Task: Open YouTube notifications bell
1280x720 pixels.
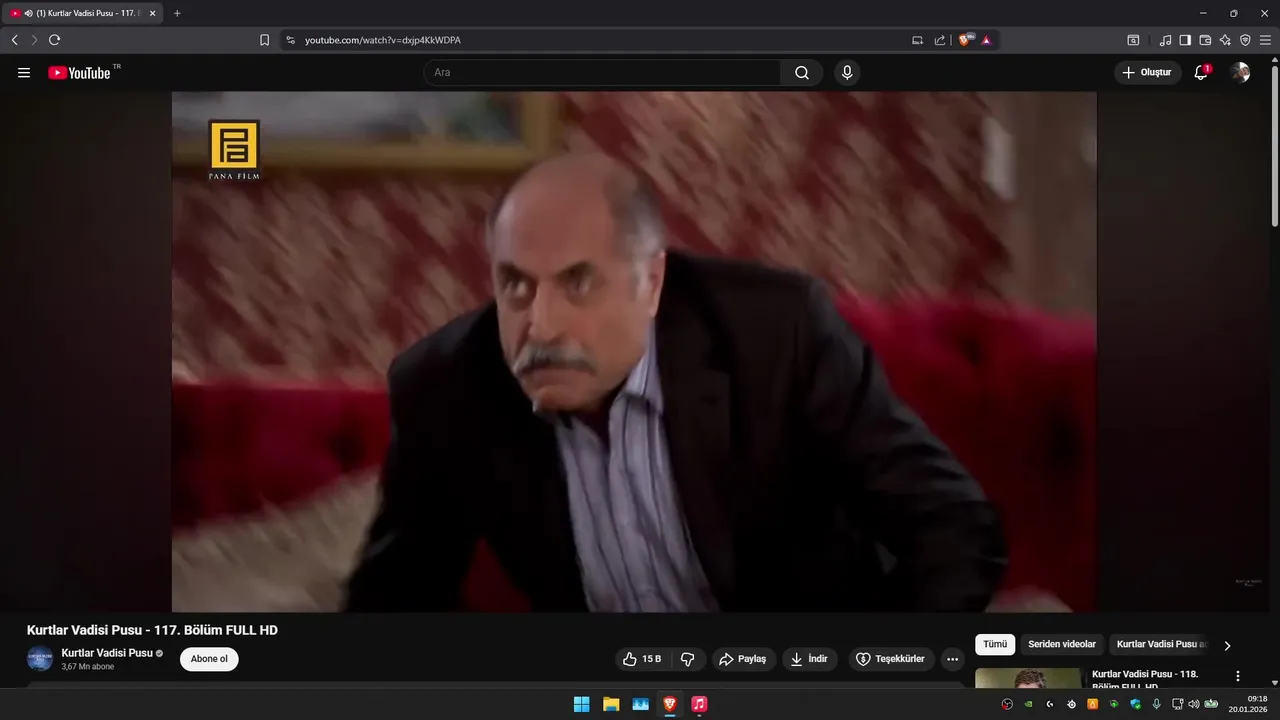Action: 1201,72
